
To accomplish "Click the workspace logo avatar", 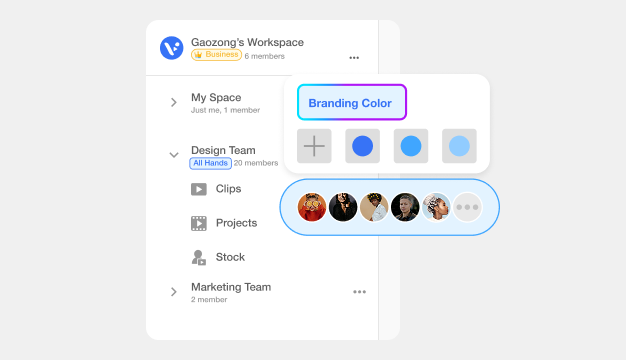I will pyautogui.click(x=172, y=48).
